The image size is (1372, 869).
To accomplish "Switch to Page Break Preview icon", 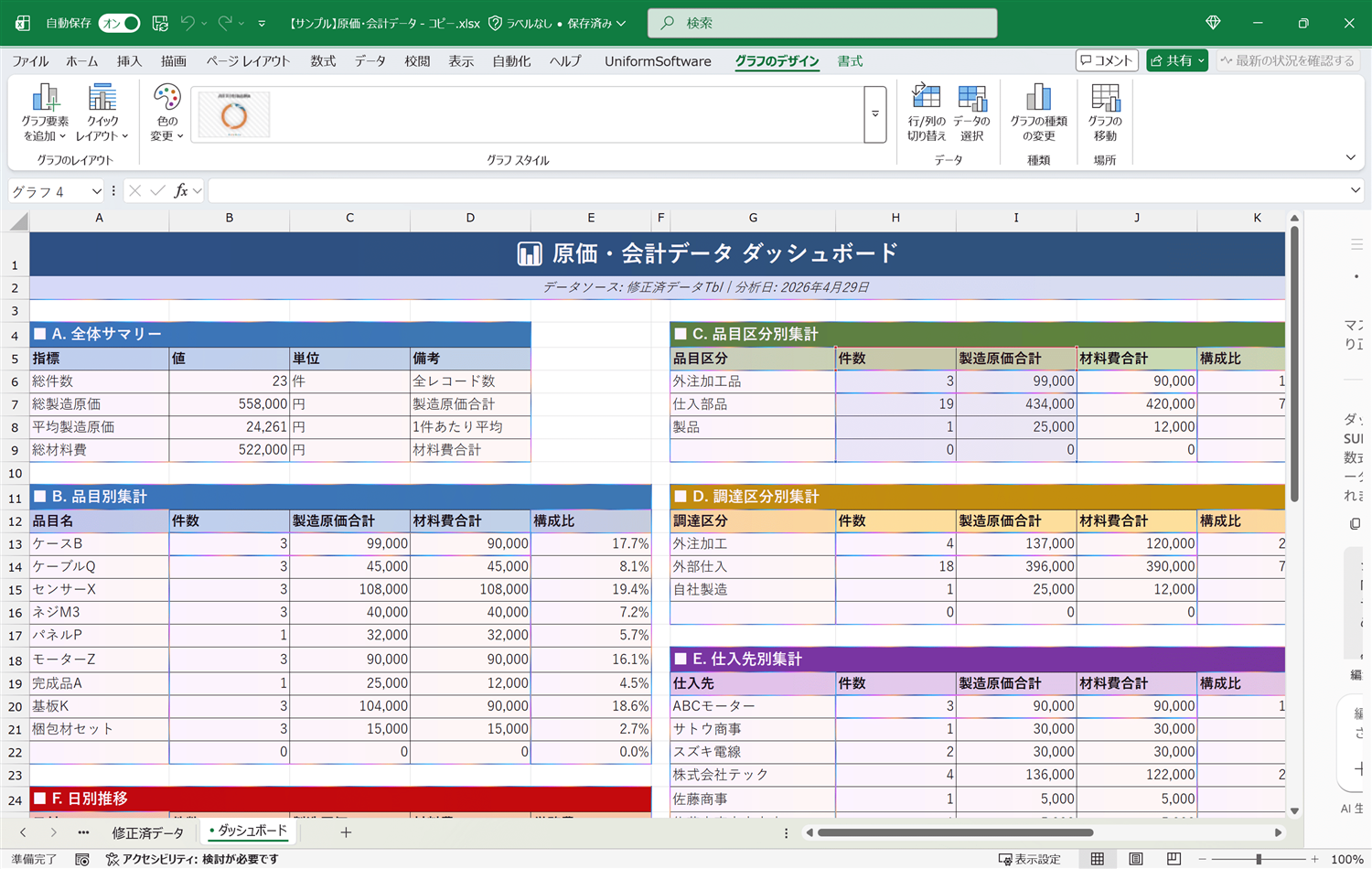I will pos(1174,859).
